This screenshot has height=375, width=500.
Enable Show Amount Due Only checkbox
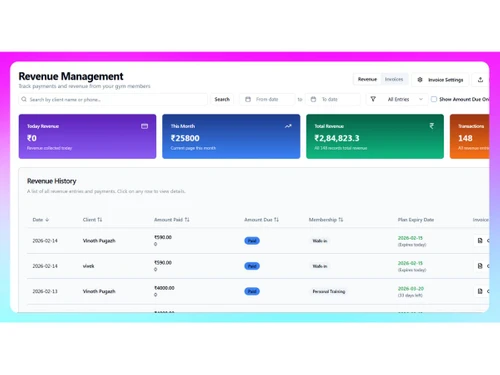[434, 99]
